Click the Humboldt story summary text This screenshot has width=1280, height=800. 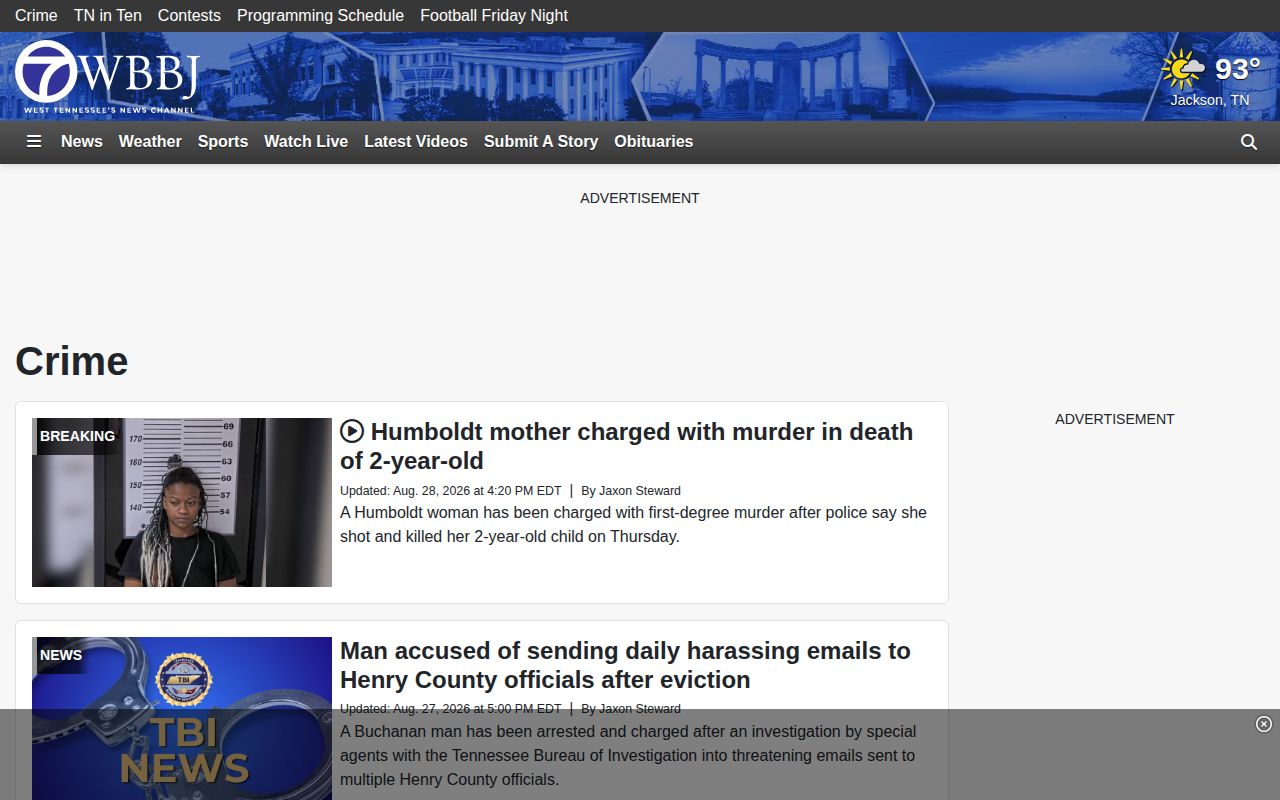pyautogui.click(x=633, y=525)
